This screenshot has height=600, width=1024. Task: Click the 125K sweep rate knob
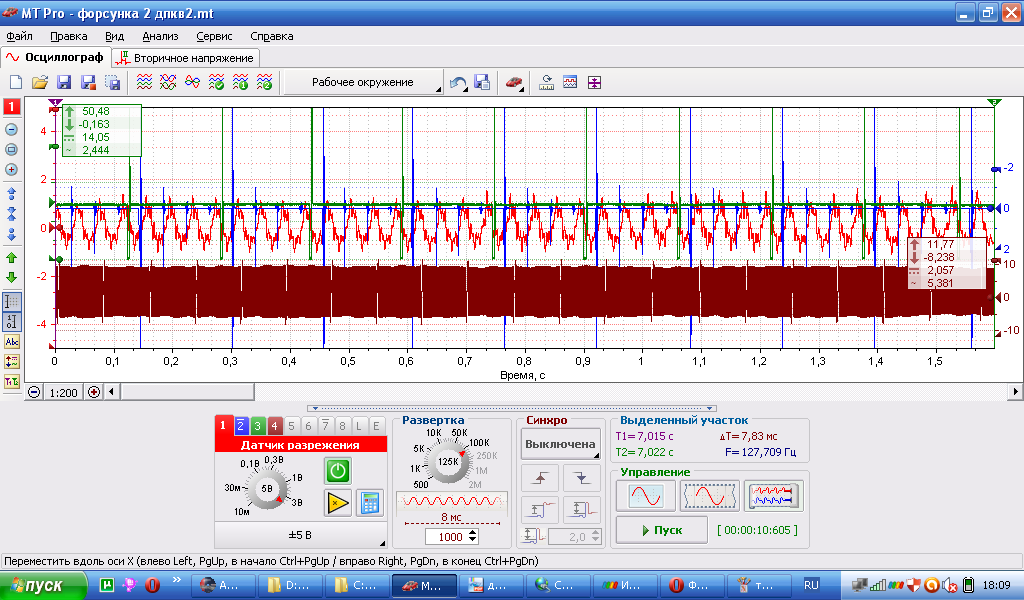click(x=448, y=462)
